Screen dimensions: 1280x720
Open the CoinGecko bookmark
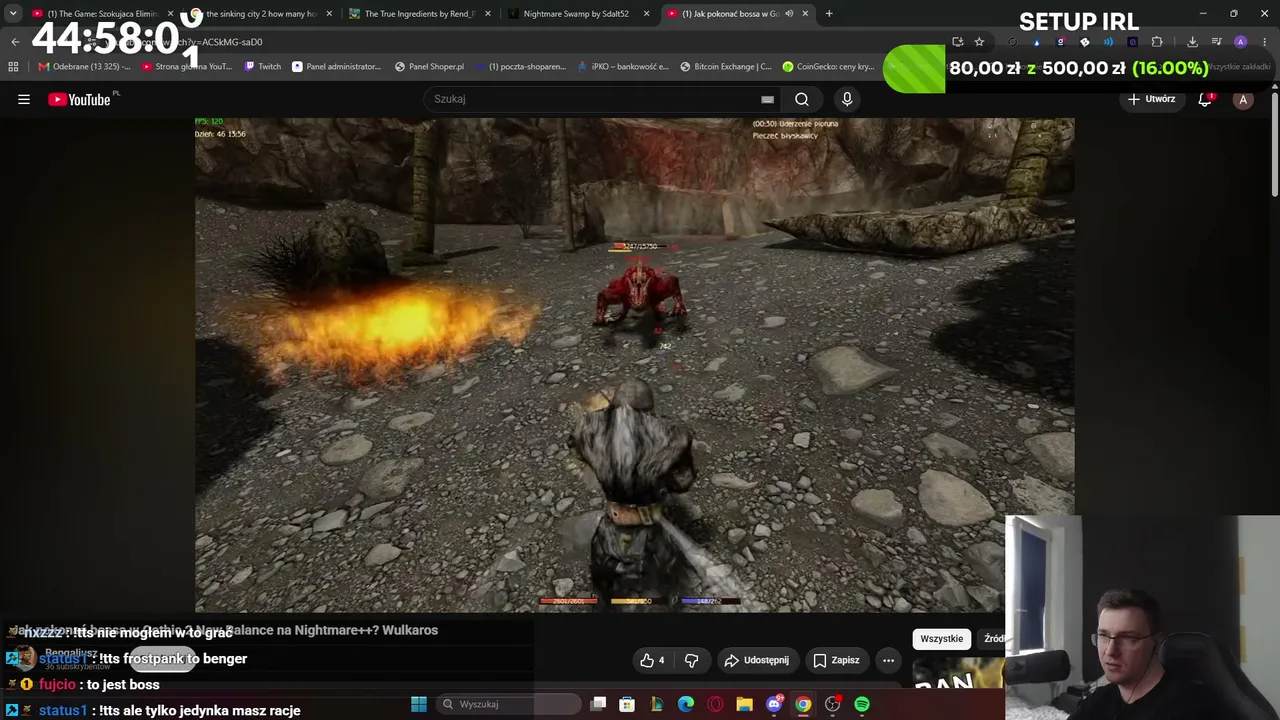tap(829, 67)
